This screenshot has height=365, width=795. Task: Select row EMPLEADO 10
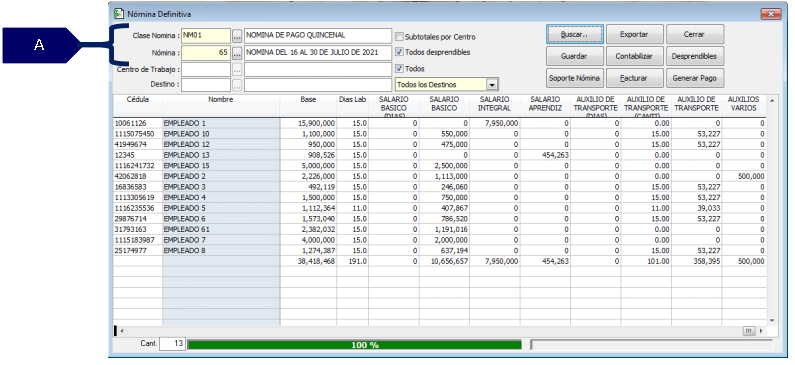(x=439, y=134)
